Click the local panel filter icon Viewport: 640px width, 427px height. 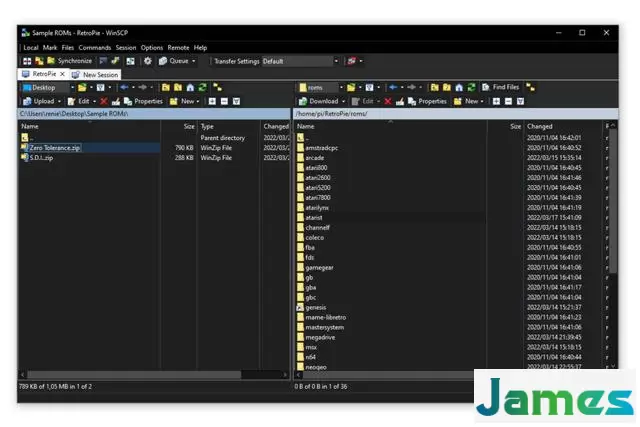pyautogui.click(x=100, y=87)
